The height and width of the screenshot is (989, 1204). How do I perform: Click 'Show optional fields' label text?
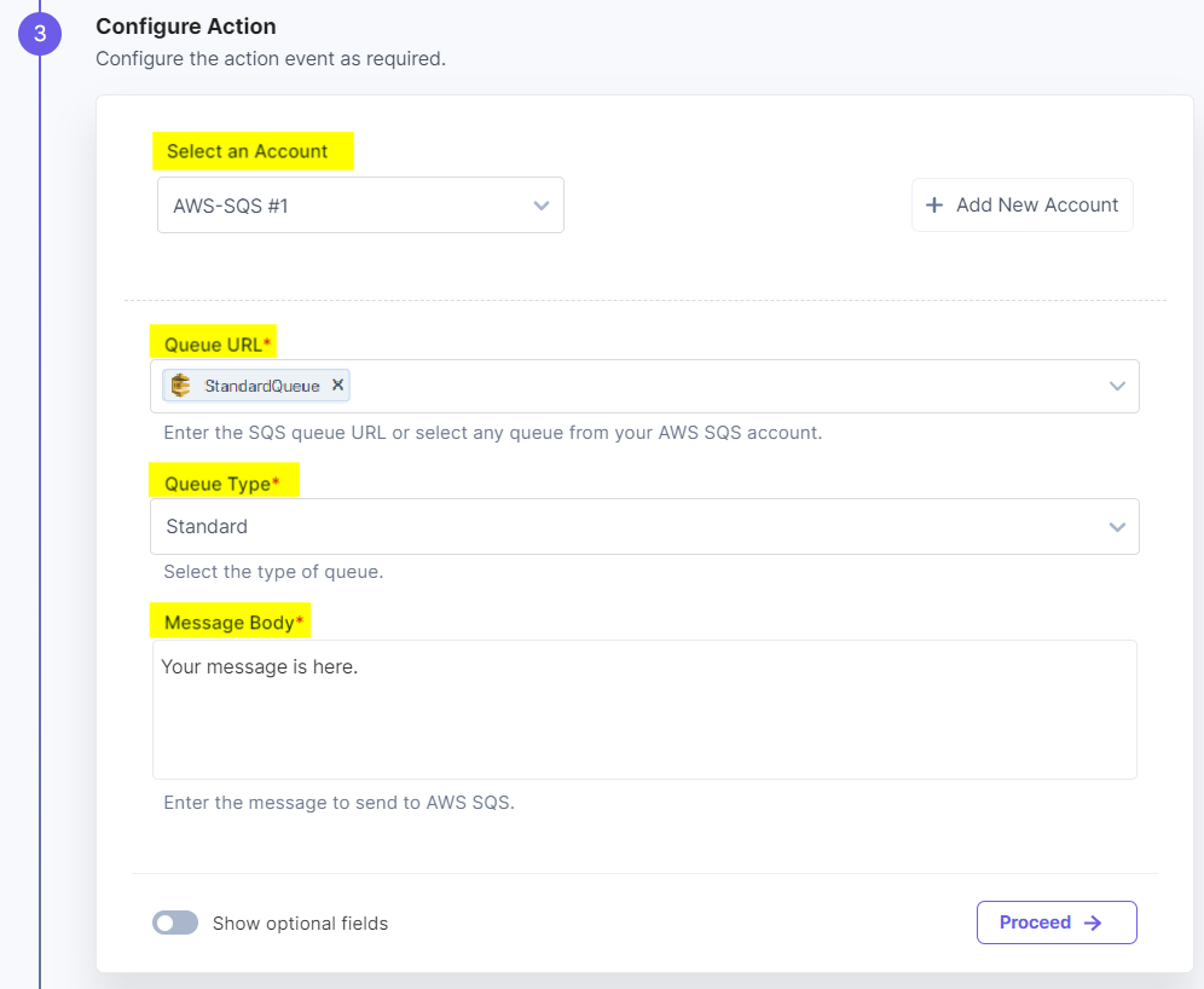coord(300,923)
